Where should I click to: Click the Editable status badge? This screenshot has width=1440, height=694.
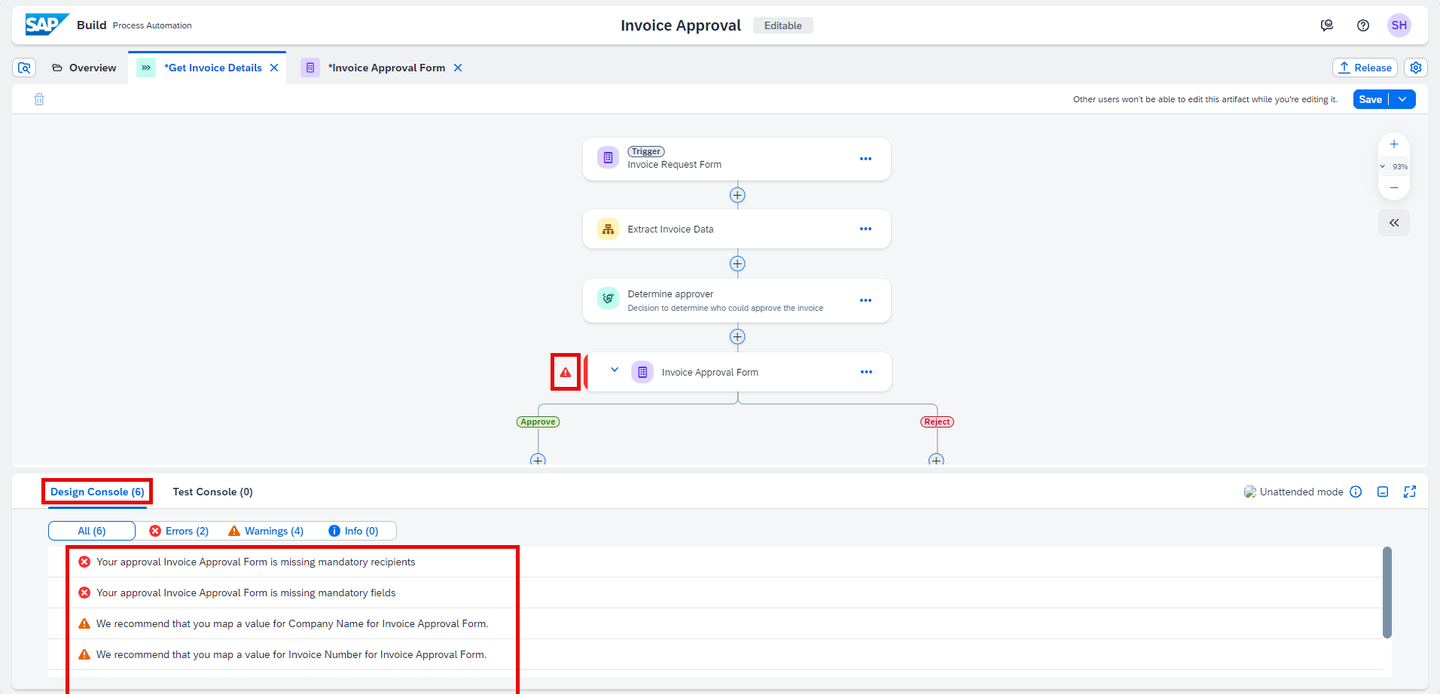pyautogui.click(x=783, y=26)
